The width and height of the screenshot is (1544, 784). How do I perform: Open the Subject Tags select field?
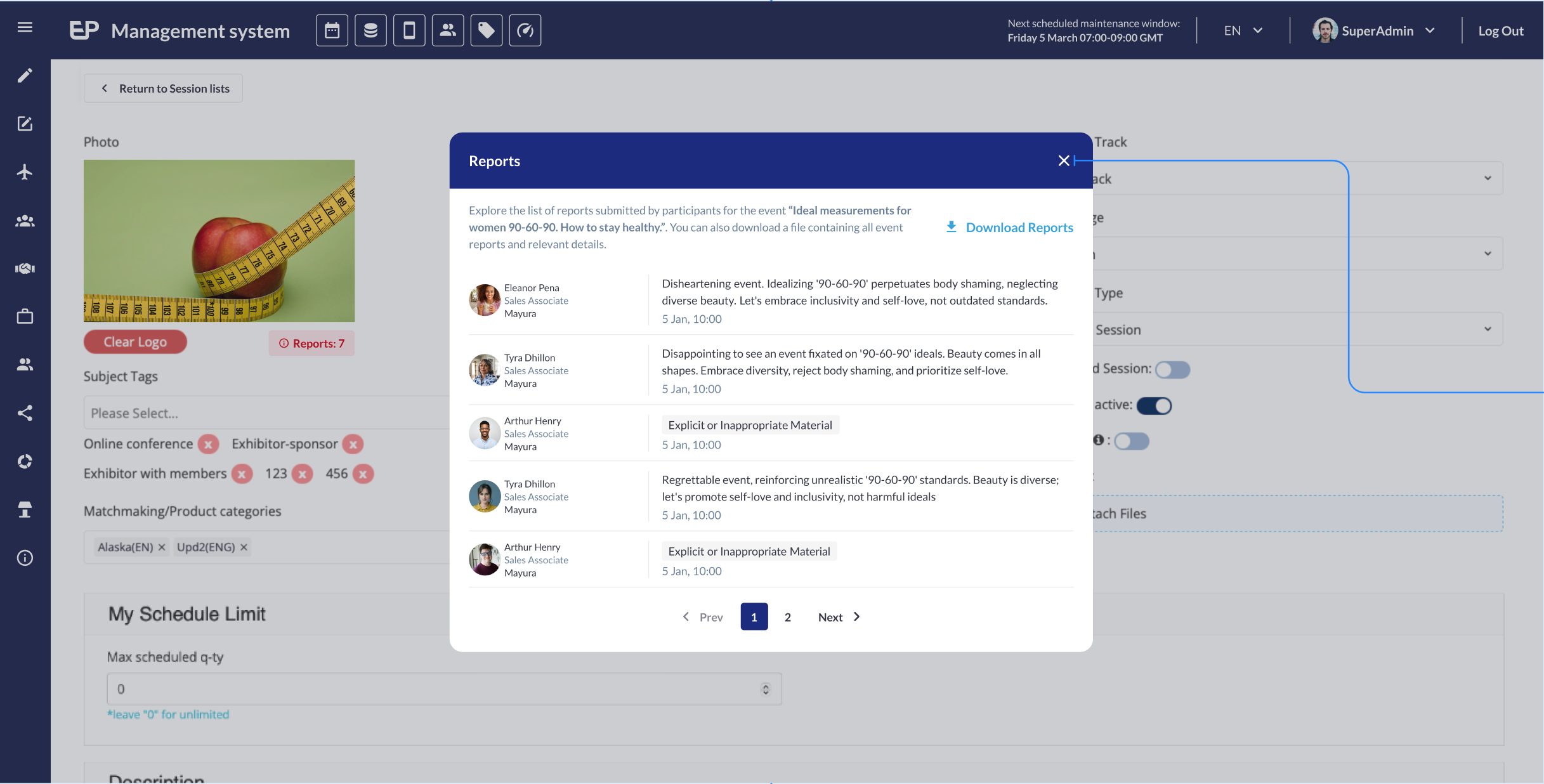(x=266, y=413)
